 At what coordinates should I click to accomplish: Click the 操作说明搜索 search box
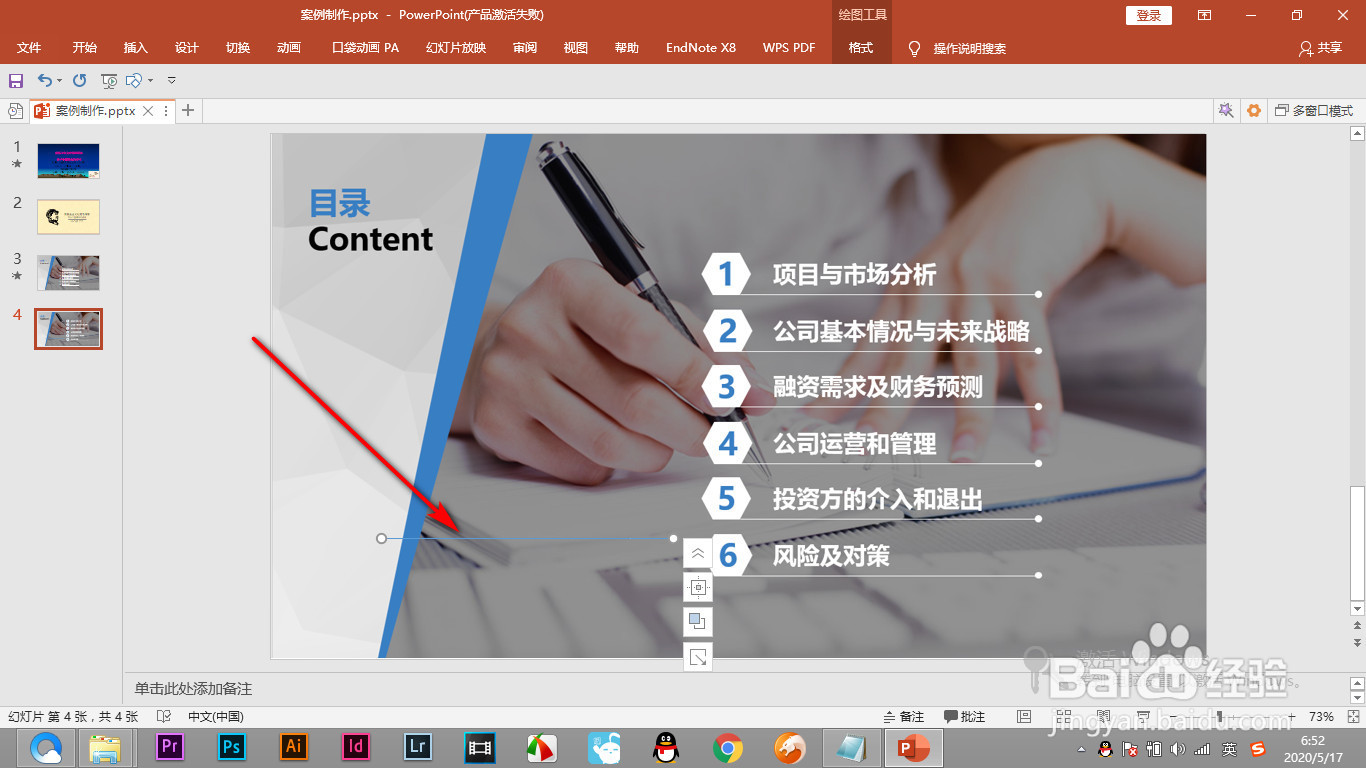[970, 48]
